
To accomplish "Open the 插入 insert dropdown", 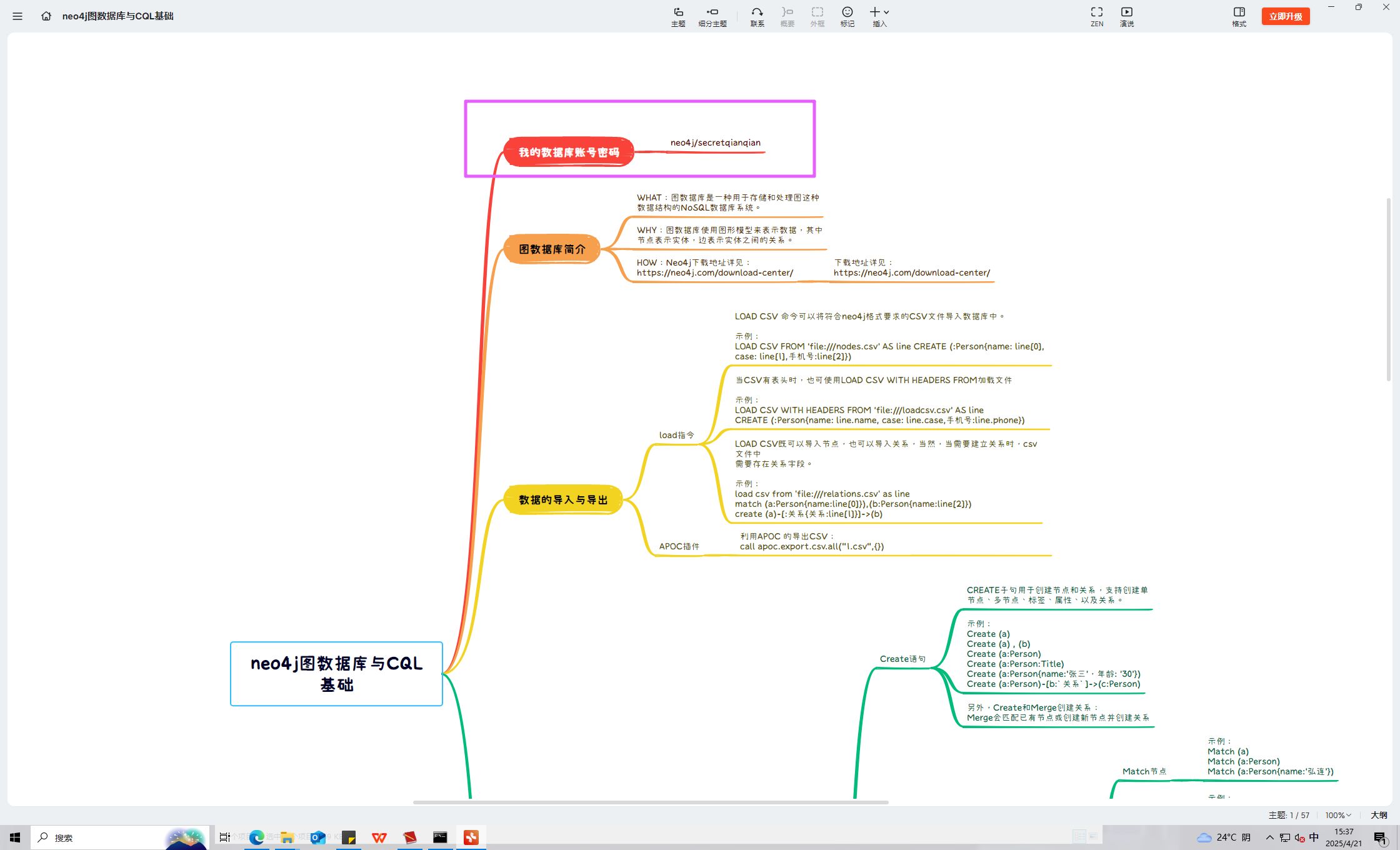I will pos(879,17).
